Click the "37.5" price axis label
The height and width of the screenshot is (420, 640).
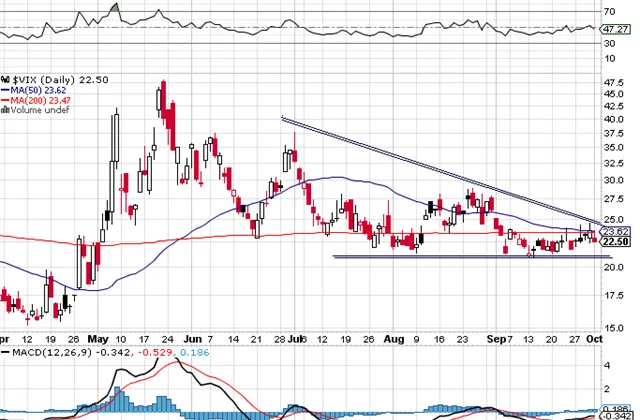(x=614, y=133)
